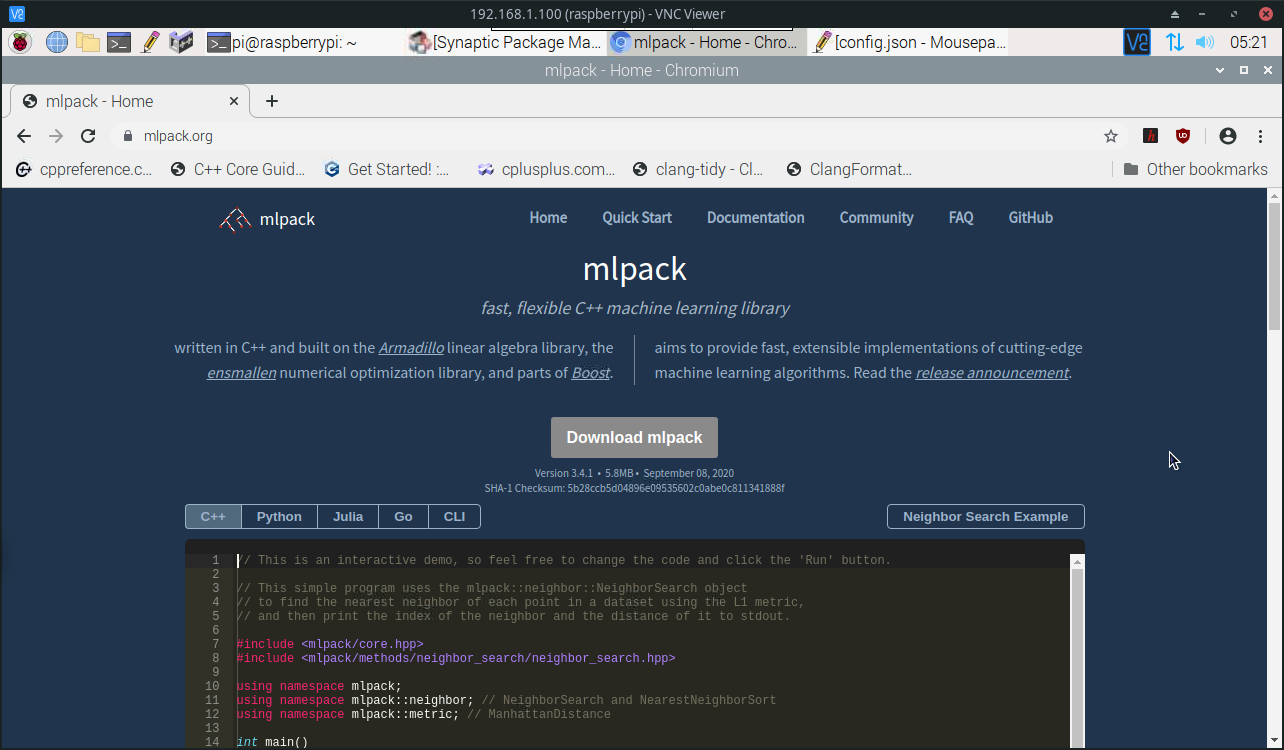
Task: Select the Python language tab
Action: point(279,516)
